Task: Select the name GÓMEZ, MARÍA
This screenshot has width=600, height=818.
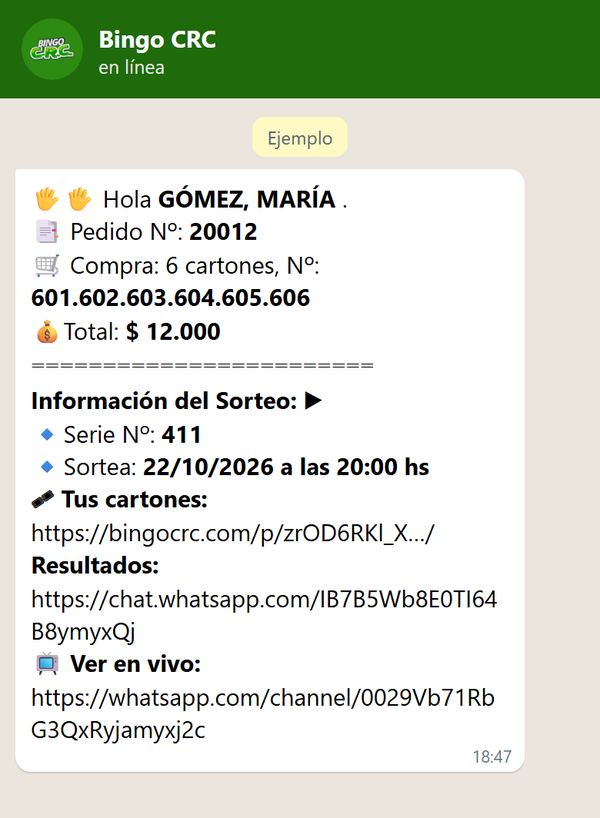Action: [x=247, y=199]
